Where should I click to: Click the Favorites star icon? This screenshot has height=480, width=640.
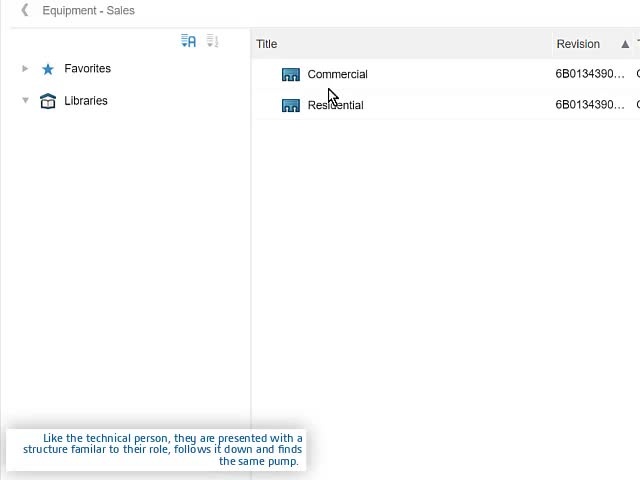tap(48, 69)
